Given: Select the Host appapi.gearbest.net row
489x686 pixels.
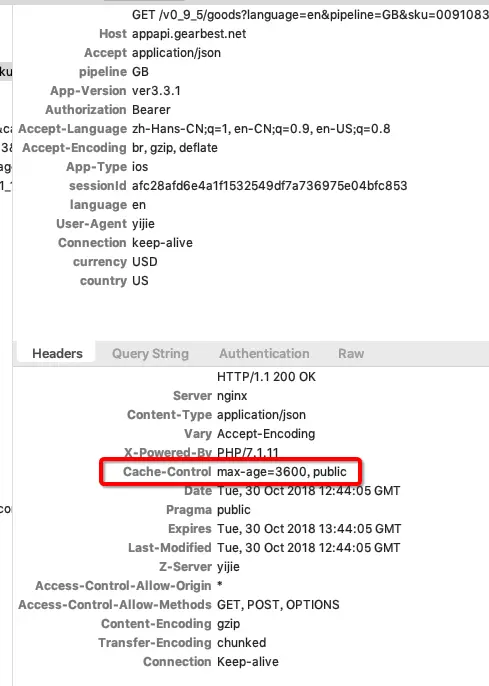Looking at the screenshot, I should pos(172,34).
